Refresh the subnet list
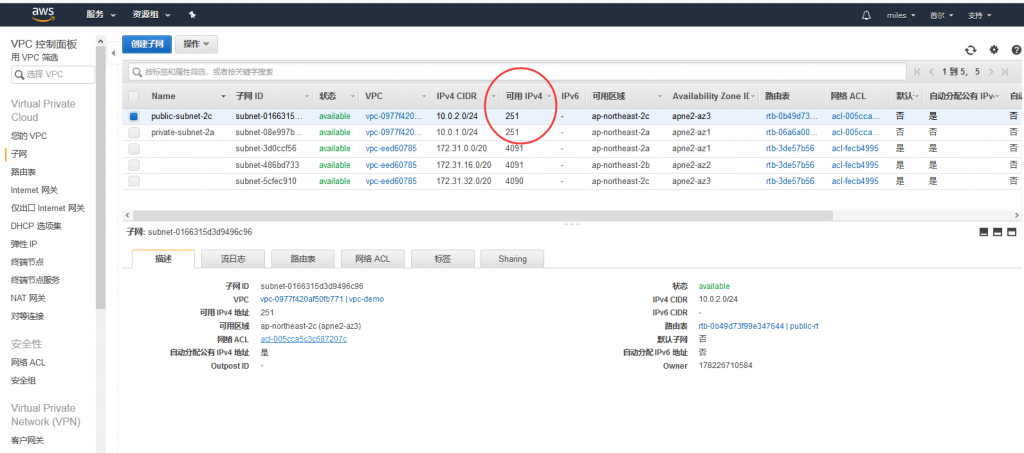Screen dimensions: 1024x453 coord(970,49)
